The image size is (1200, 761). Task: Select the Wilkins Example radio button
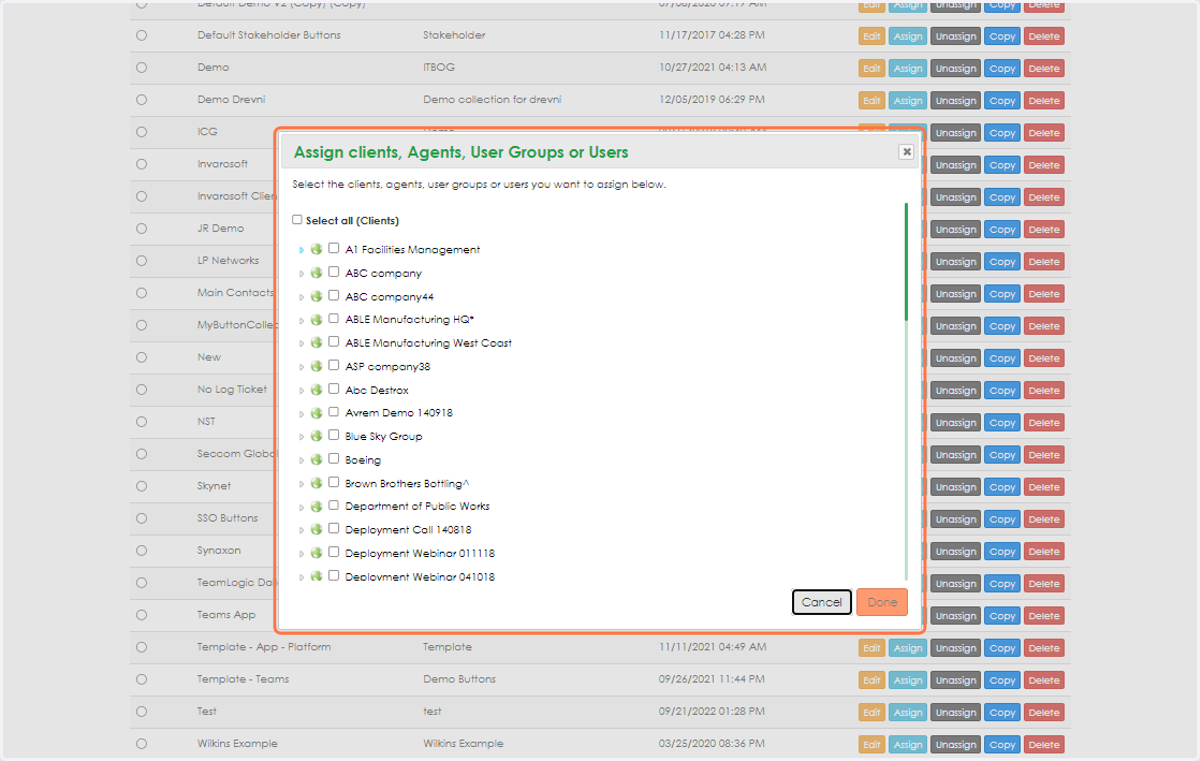[141, 743]
